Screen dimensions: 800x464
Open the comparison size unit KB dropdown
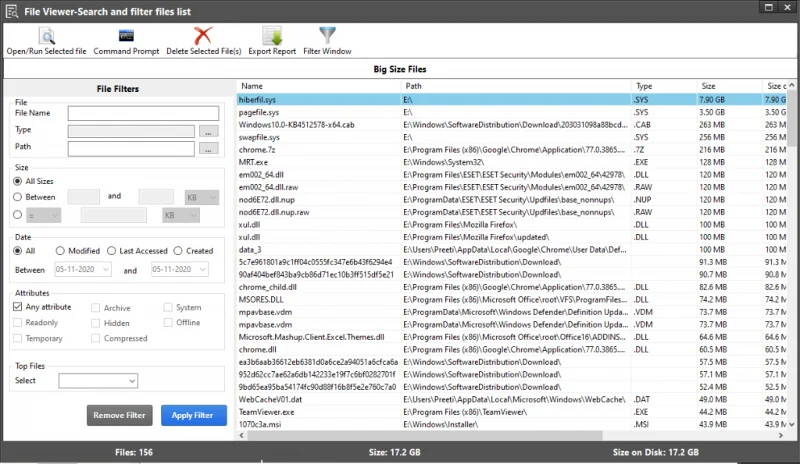click(181, 215)
